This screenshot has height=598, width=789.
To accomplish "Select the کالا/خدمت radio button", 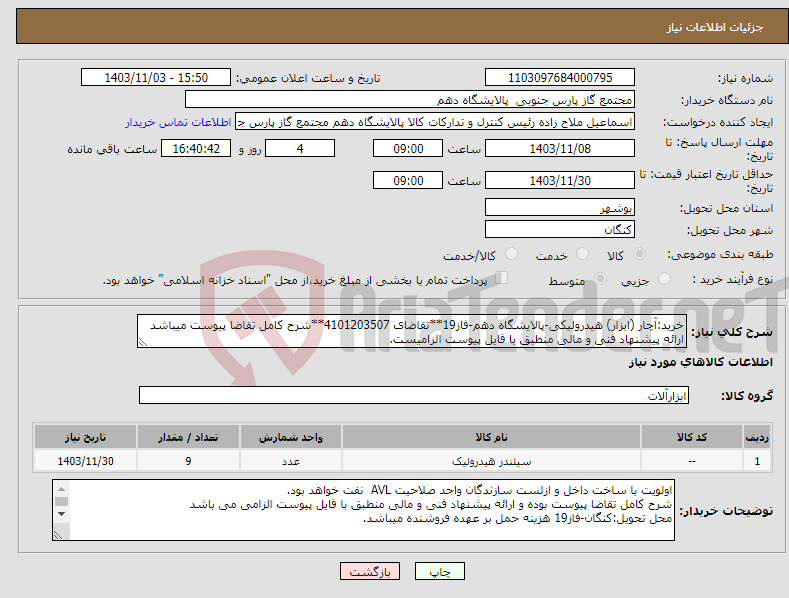I will click(511, 254).
